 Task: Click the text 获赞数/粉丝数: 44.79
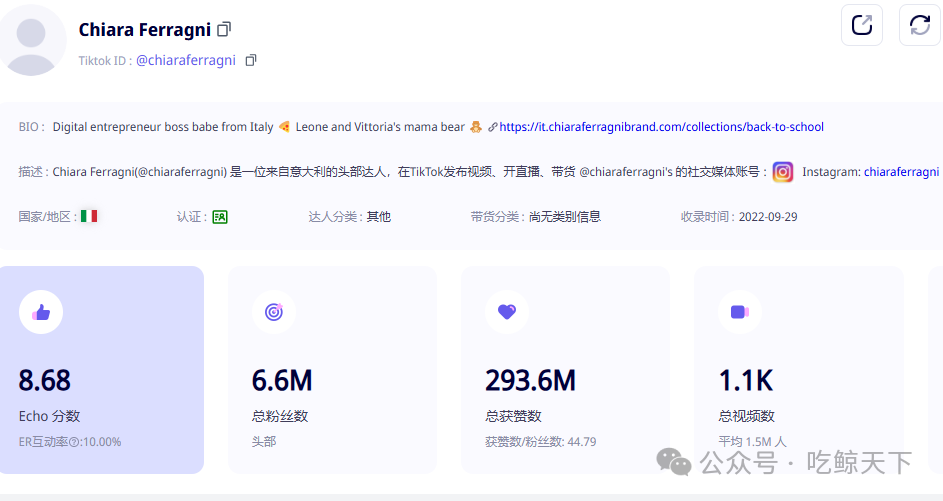[541, 442]
